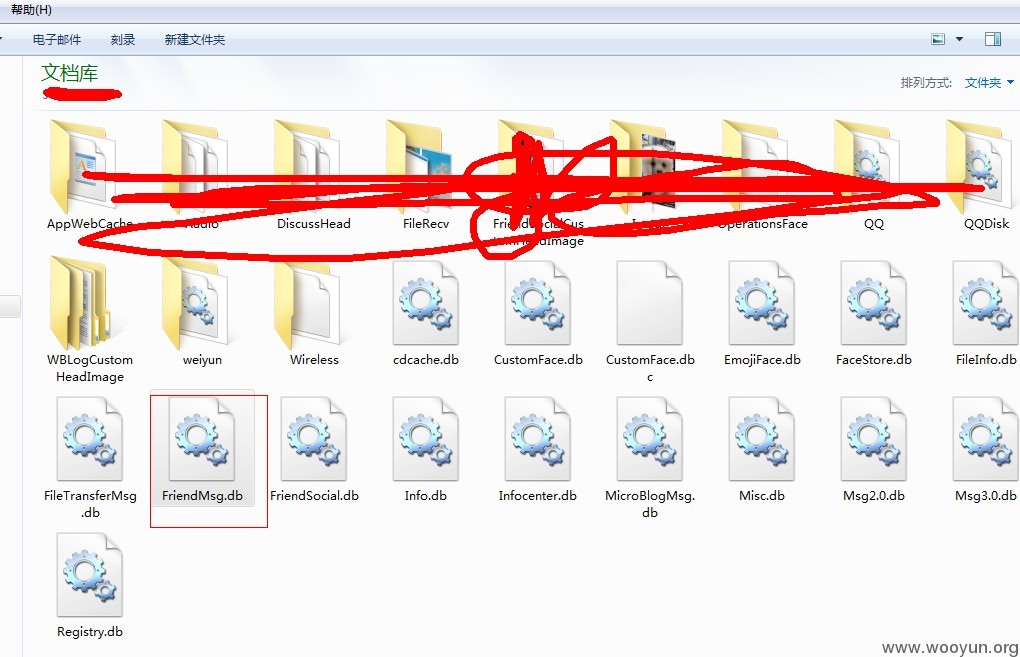Open the 帮助(H) menu
This screenshot has height=657, width=1020.
pyautogui.click(x=31, y=10)
